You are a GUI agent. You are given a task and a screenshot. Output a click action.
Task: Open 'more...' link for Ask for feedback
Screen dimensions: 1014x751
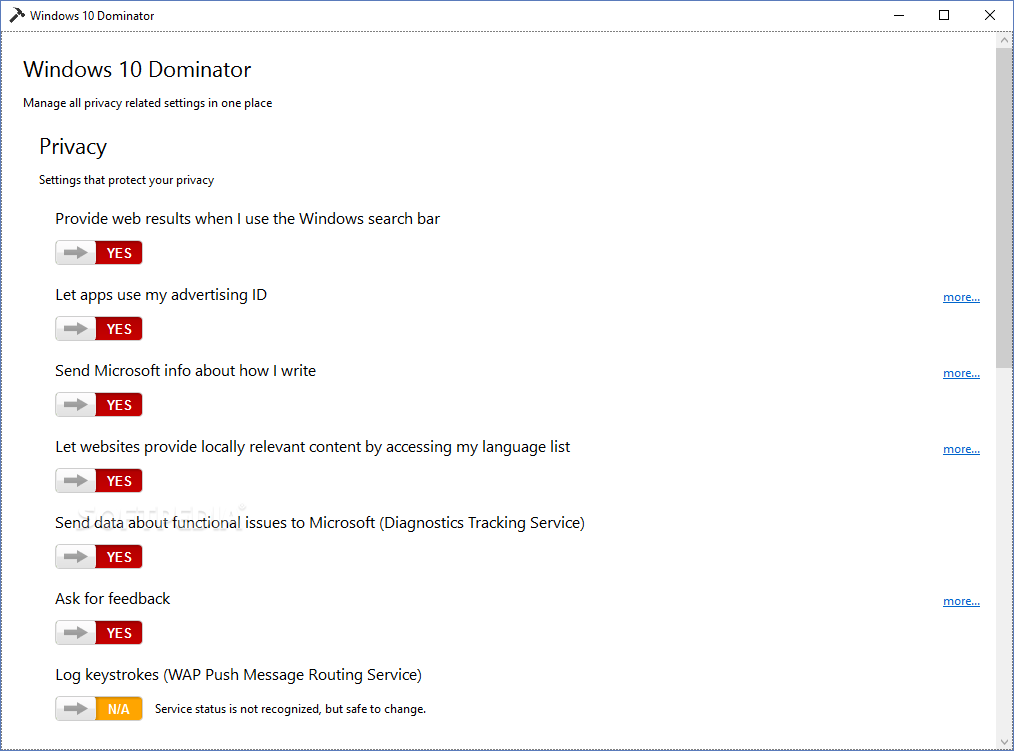[x=961, y=601]
